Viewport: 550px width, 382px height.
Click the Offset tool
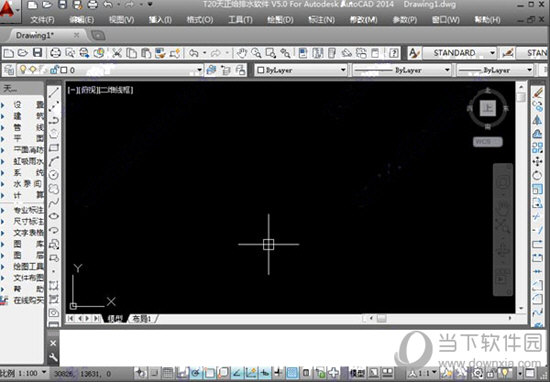[x=537, y=134]
